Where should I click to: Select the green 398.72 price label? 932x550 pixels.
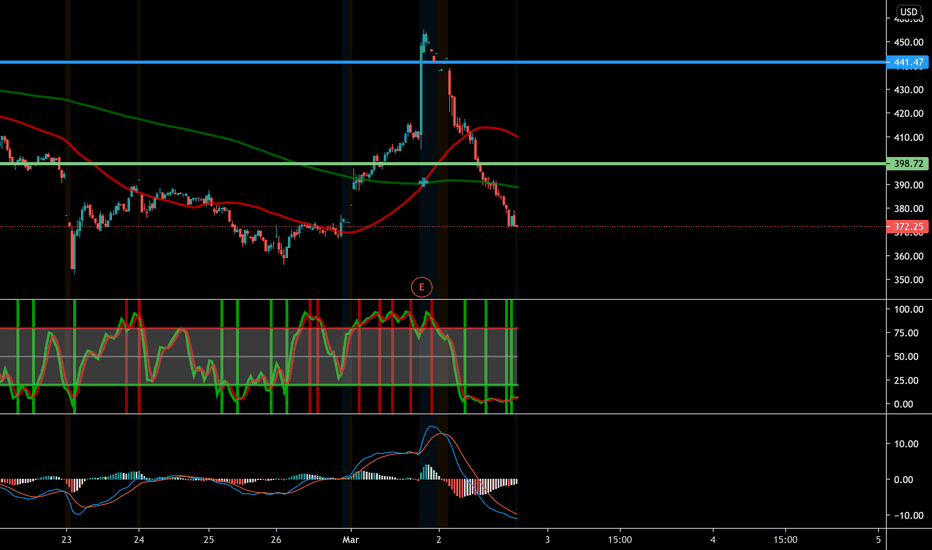point(907,163)
